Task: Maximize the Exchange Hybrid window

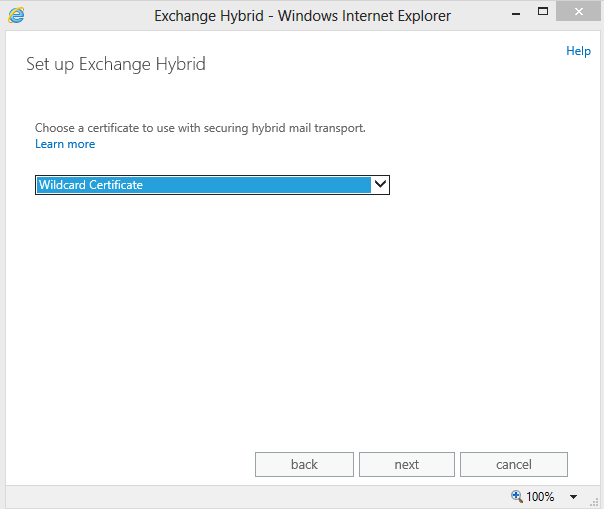Action: click(x=543, y=12)
